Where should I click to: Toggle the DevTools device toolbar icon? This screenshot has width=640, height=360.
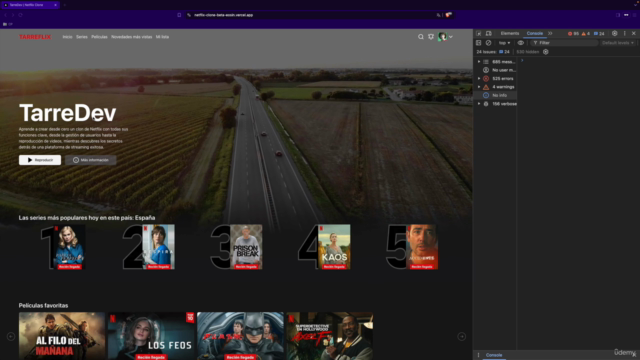click(x=489, y=33)
